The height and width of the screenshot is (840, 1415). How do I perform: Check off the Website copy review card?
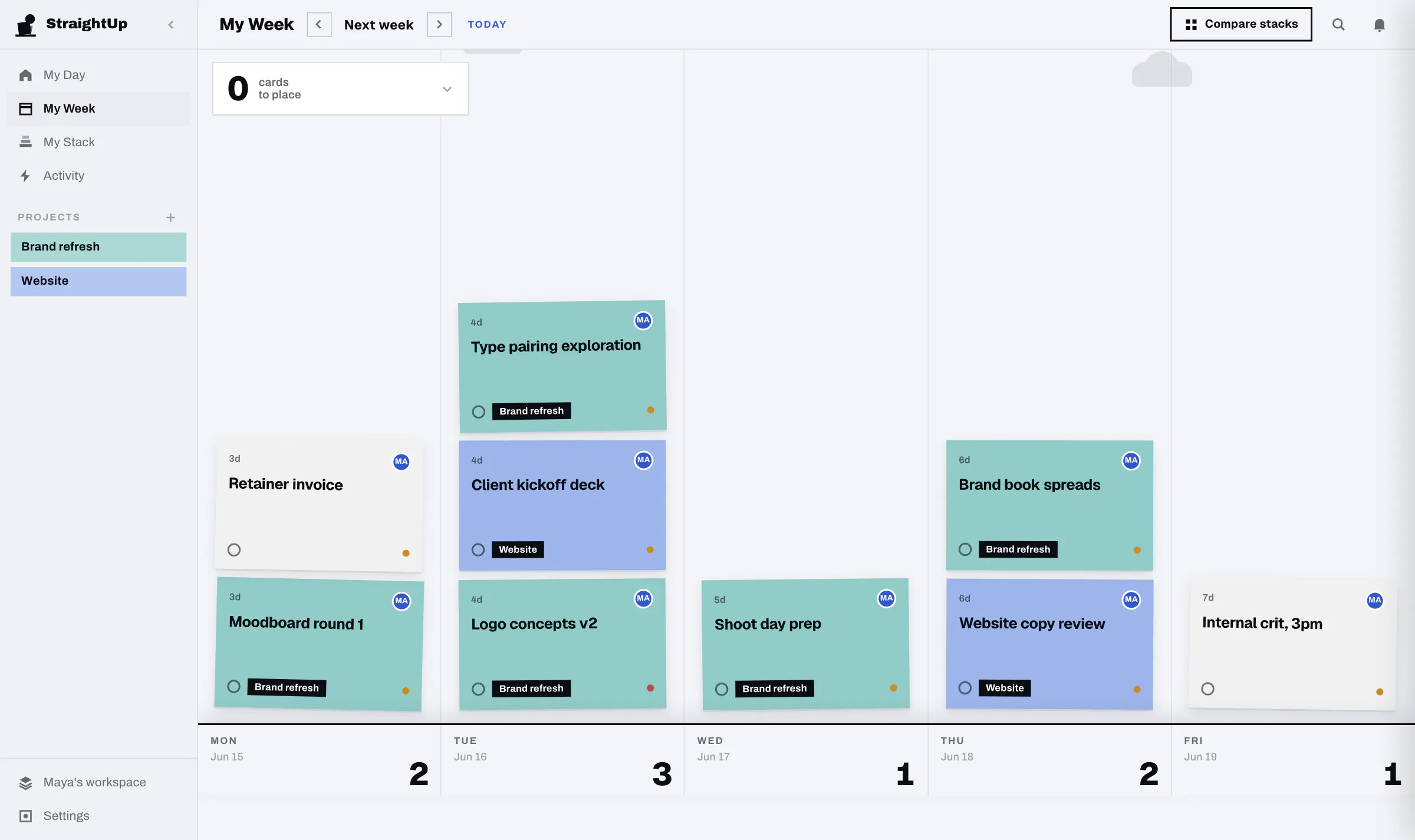pyautogui.click(x=965, y=688)
